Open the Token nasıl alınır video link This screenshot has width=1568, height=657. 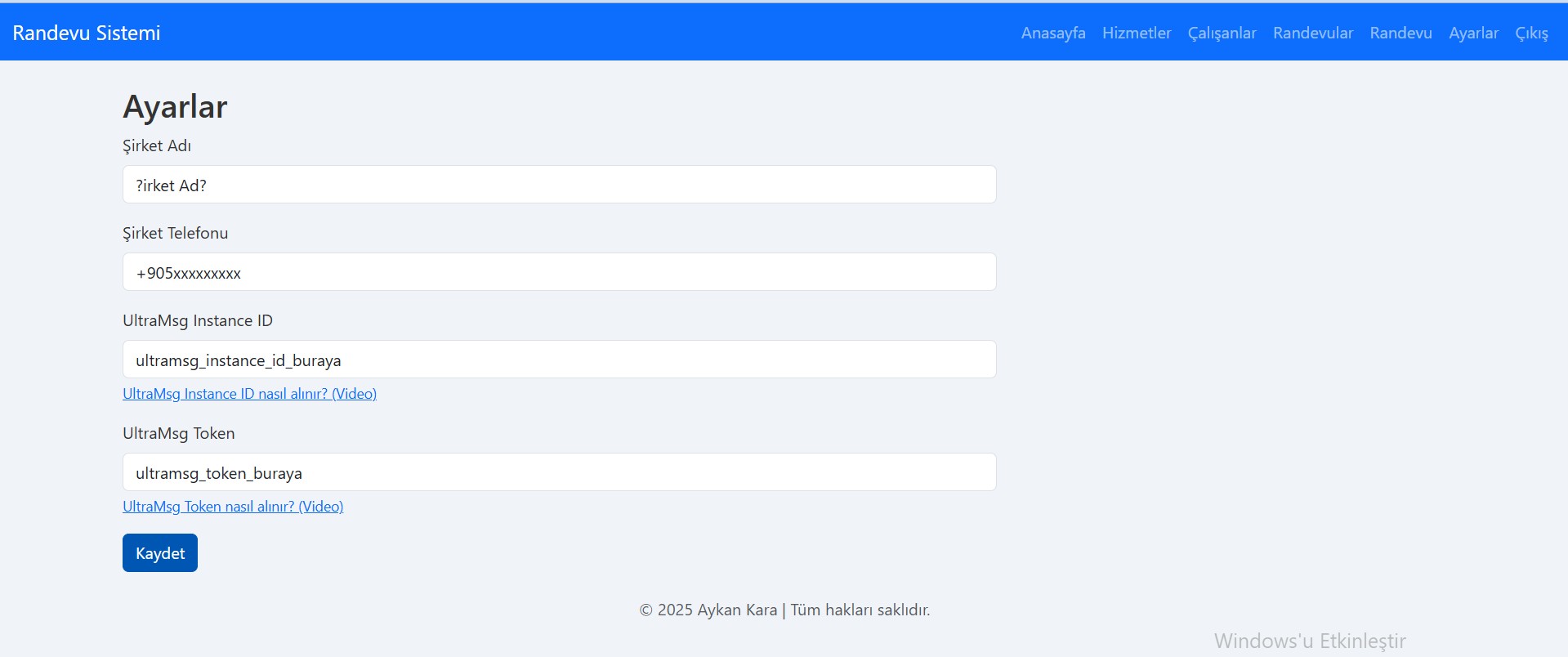click(233, 507)
